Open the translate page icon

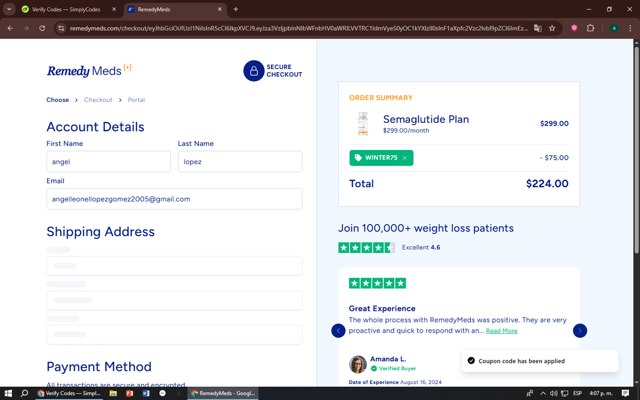point(538,28)
